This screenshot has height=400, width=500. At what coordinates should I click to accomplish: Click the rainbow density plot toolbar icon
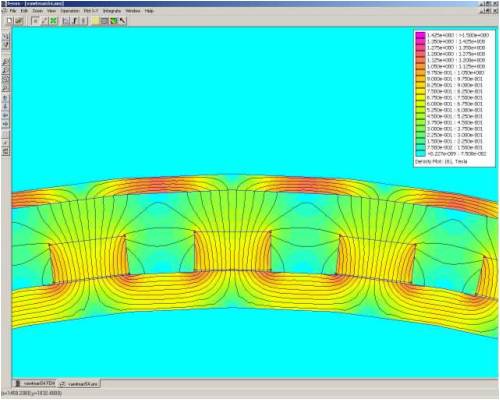(x=114, y=21)
